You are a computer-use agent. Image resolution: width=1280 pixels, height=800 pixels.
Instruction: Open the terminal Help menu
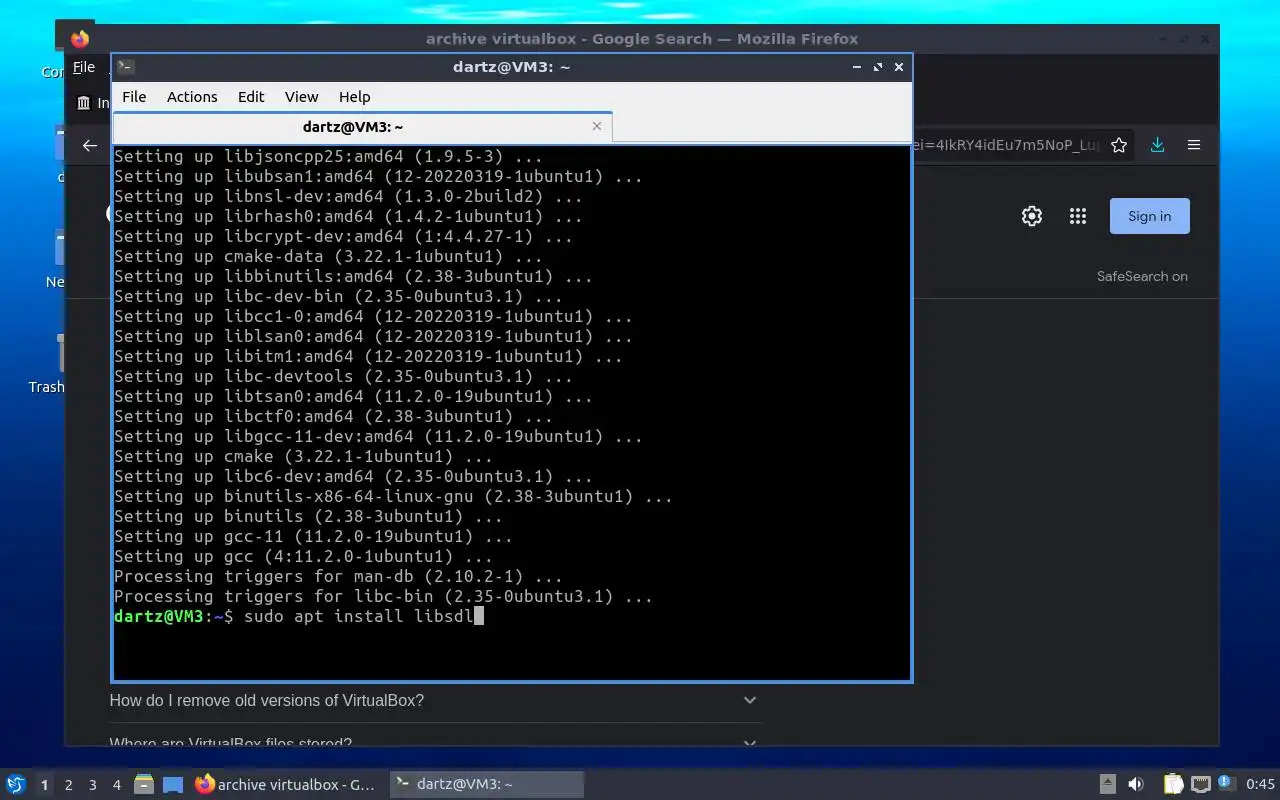coord(354,97)
